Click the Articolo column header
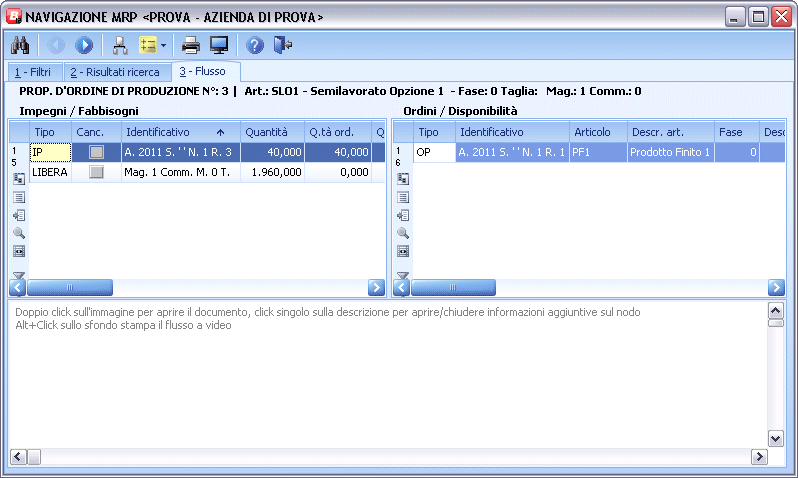The image size is (798, 478). click(598, 132)
